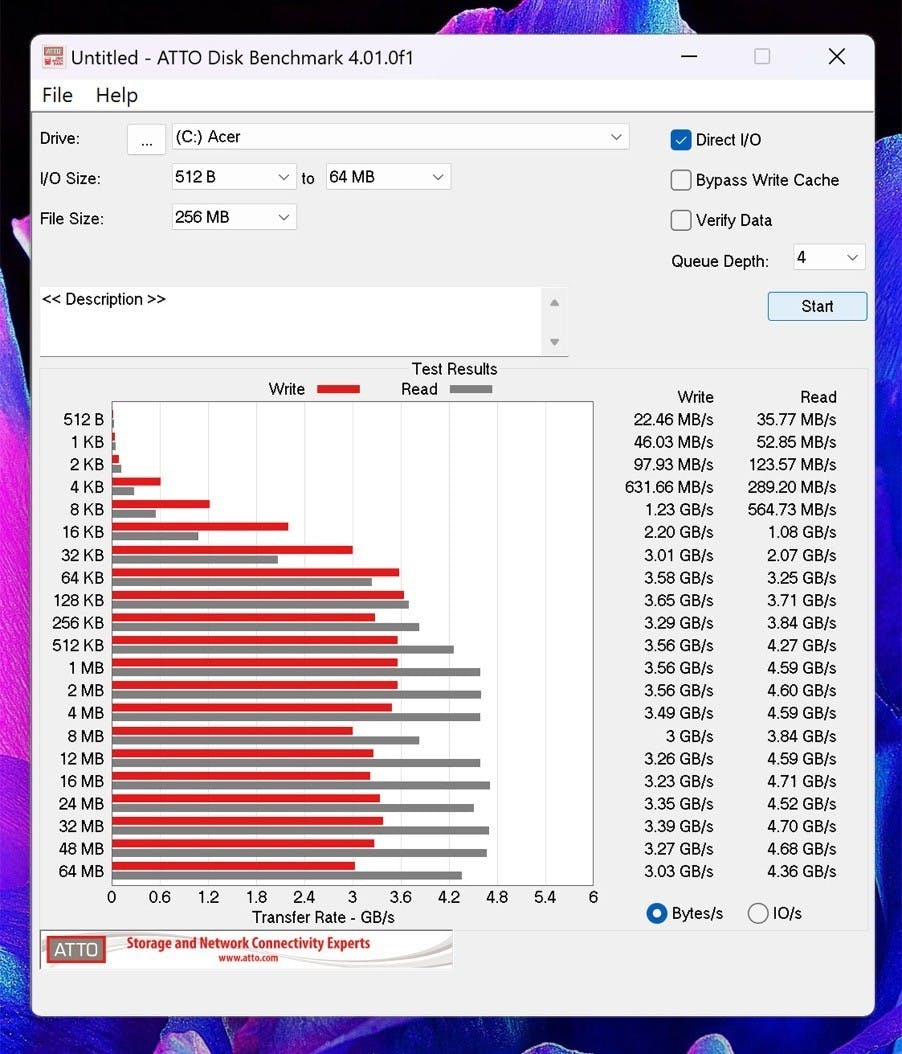Click the drive browse '...' button

point(147,139)
